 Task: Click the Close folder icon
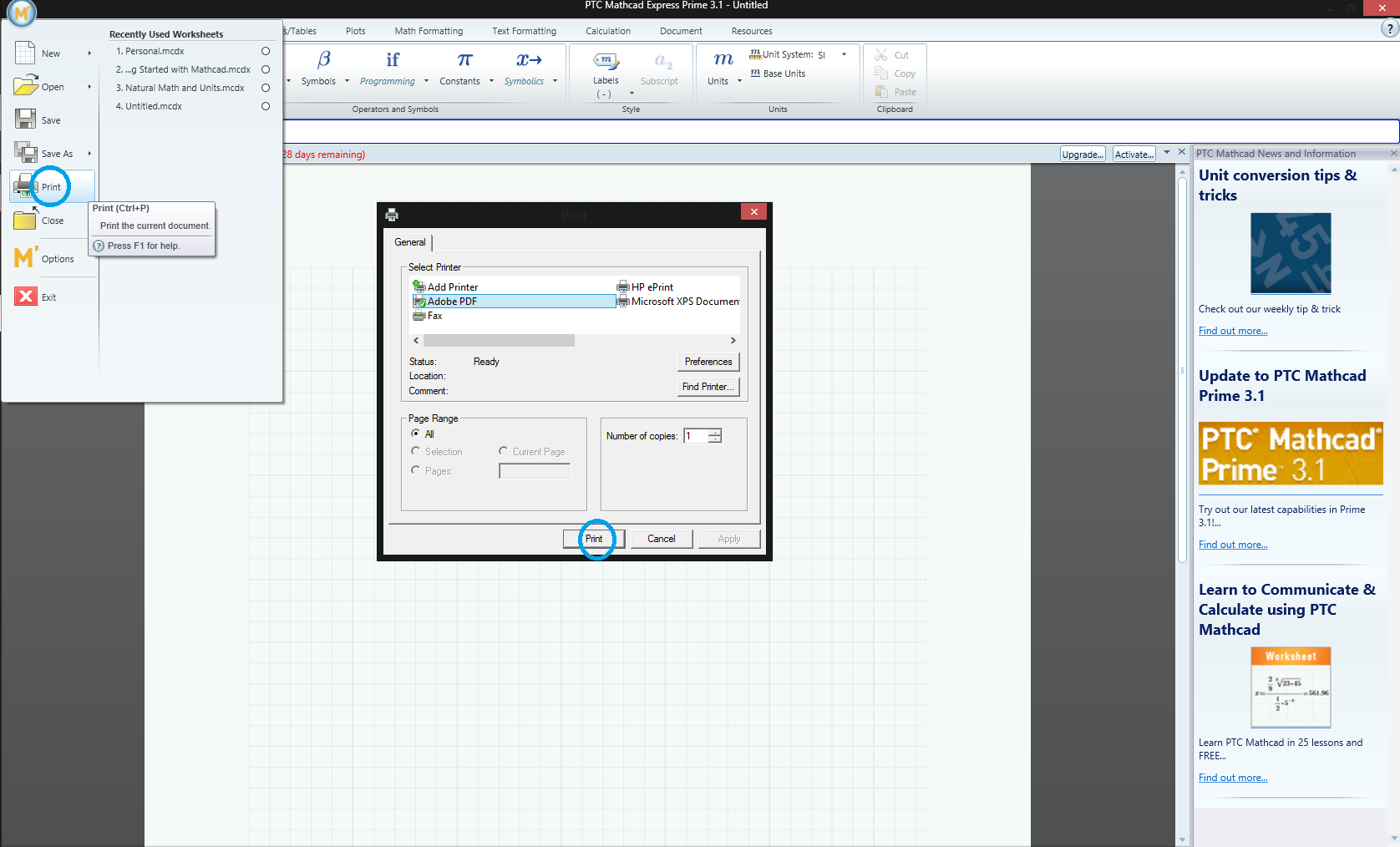click(x=25, y=220)
